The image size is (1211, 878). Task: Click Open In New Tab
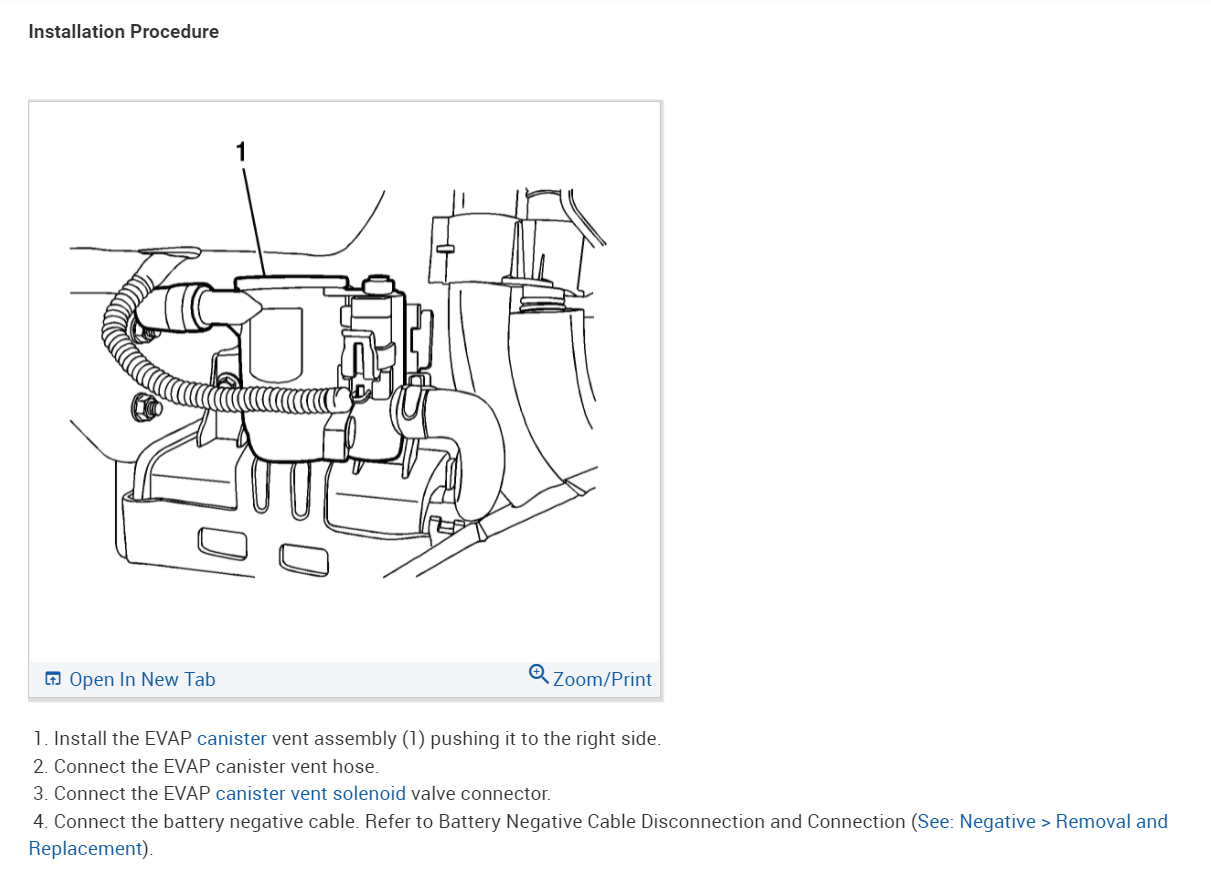click(142, 678)
